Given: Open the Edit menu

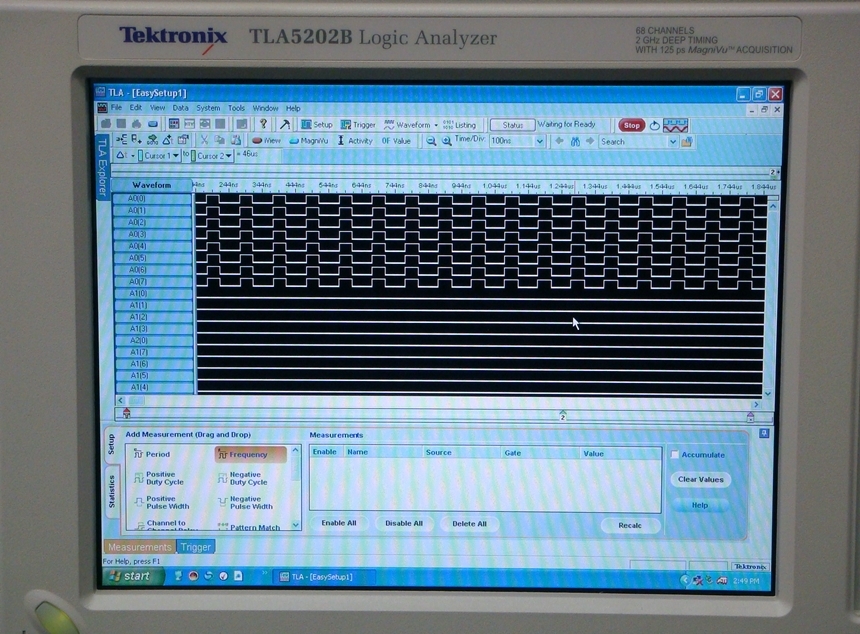Looking at the screenshot, I should point(135,107).
